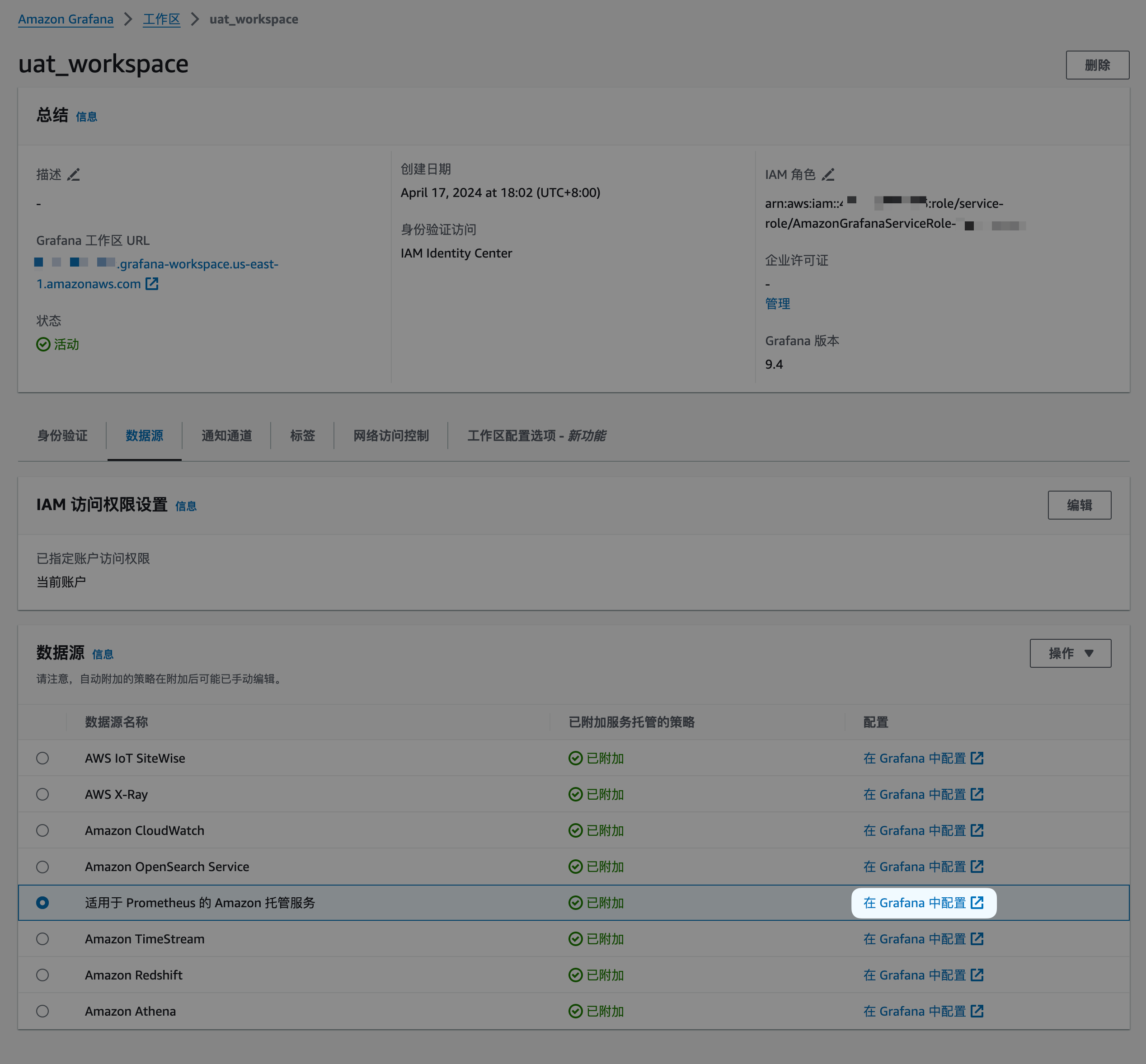The height and width of the screenshot is (1064, 1146).
Task: Open the external link icon in the AWS IoT SiteWise row
Action: pyautogui.click(x=977, y=758)
